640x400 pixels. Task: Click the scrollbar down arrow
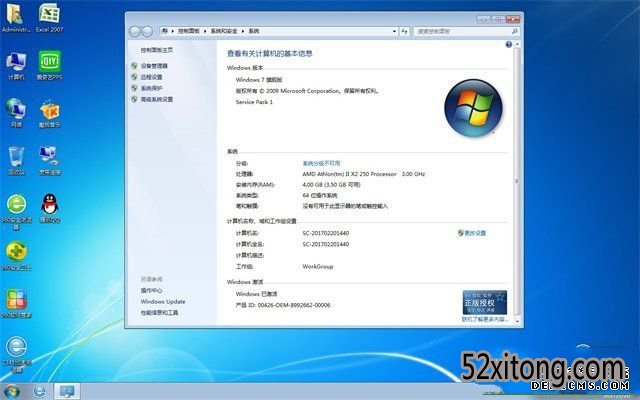tap(517, 321)
